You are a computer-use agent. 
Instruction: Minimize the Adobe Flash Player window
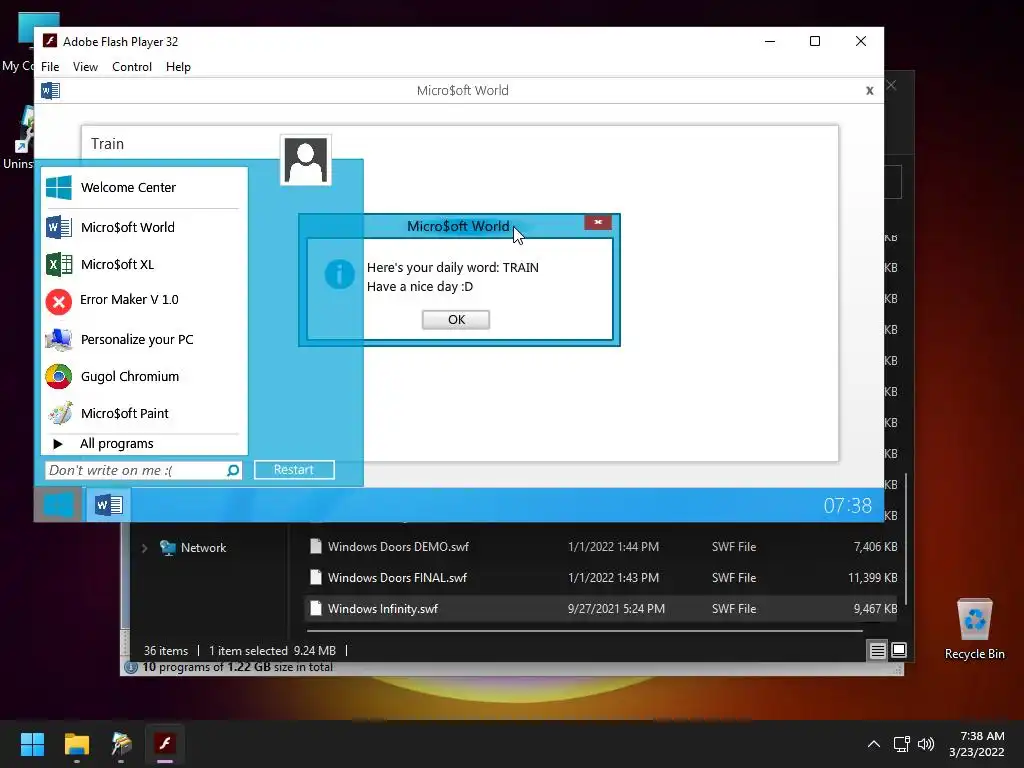click(770, 41)
